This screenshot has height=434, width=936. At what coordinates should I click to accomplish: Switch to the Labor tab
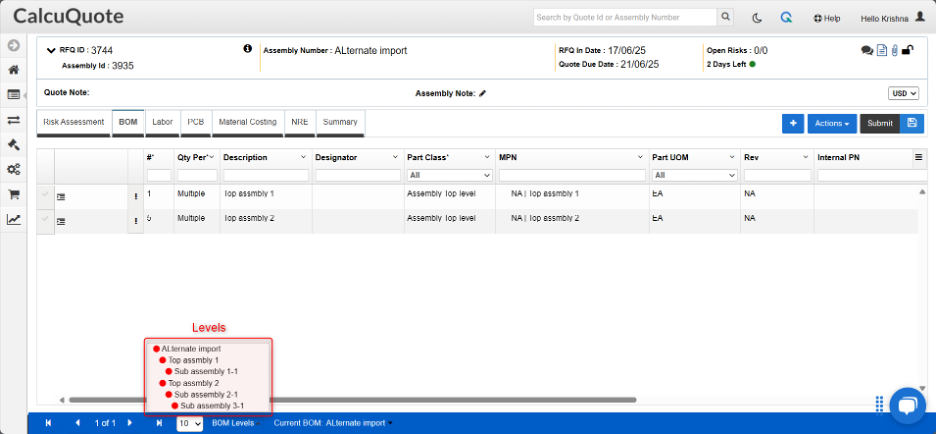(162, 122)
